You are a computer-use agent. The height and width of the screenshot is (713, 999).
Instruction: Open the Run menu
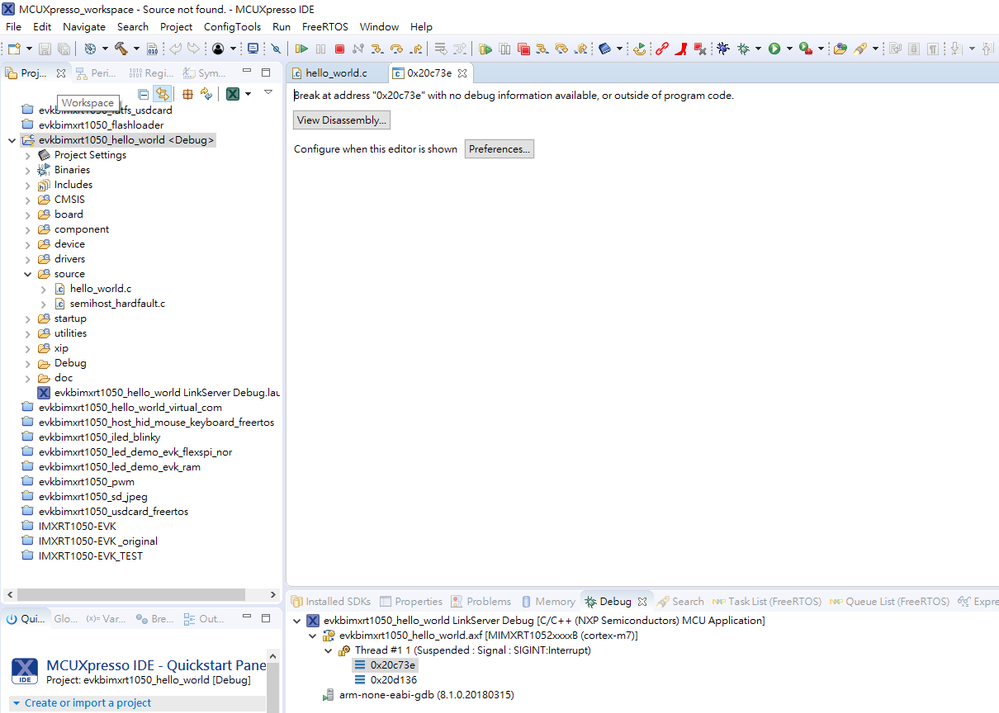point(281,27)
